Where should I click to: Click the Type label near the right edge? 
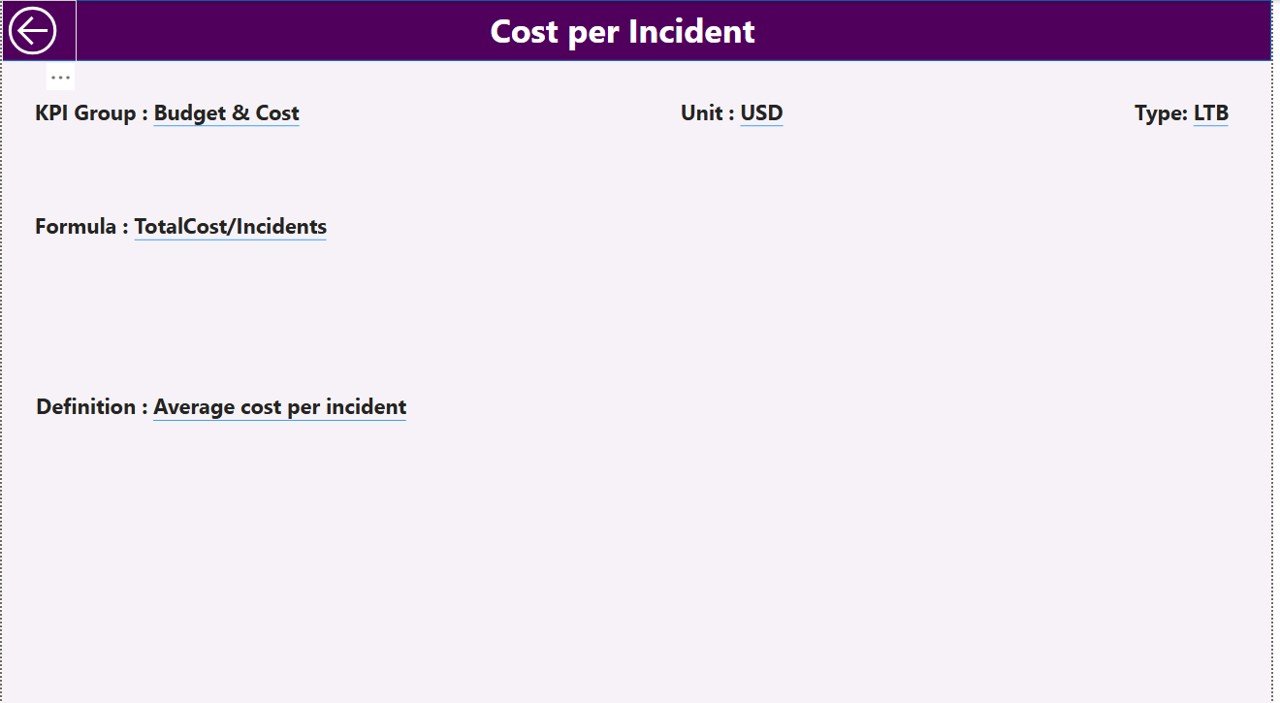[x=1163, y=112]
